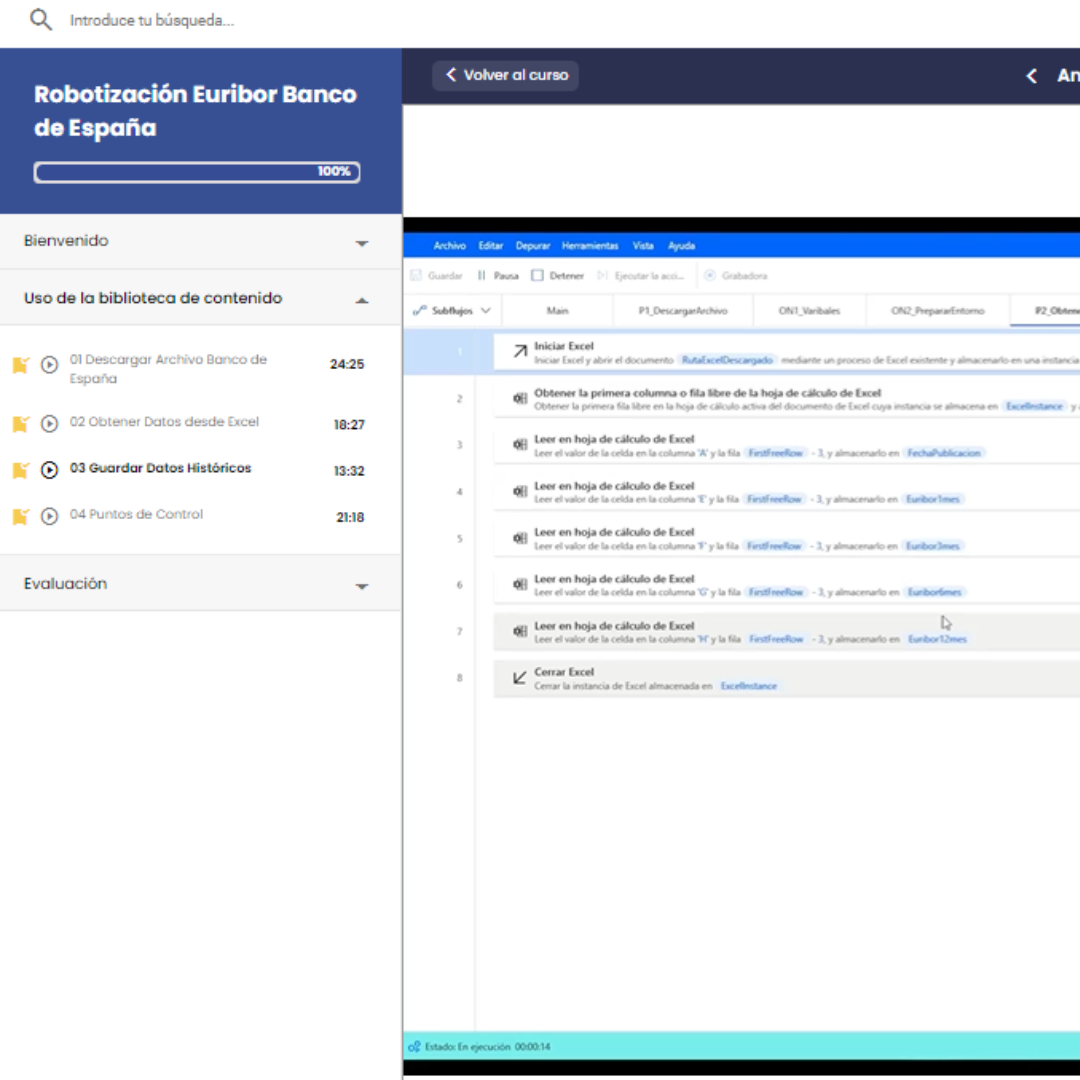This screenshot has width=1080, height=1080.
Task: Switch to the Main subflow tab
Action: click(x=557, y=311)
